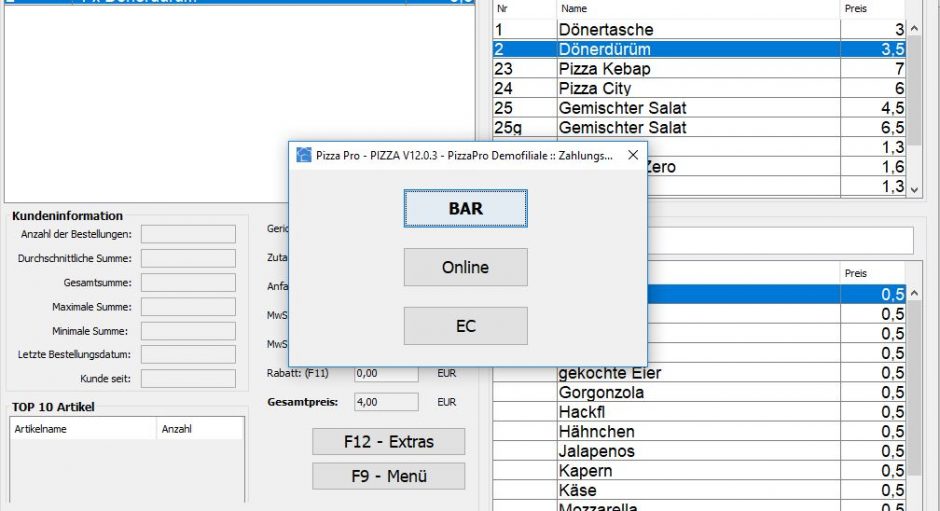Click the Letzte Bestellungsdatum field
Screen dimensions: 940x511
[x=188, y=354]
